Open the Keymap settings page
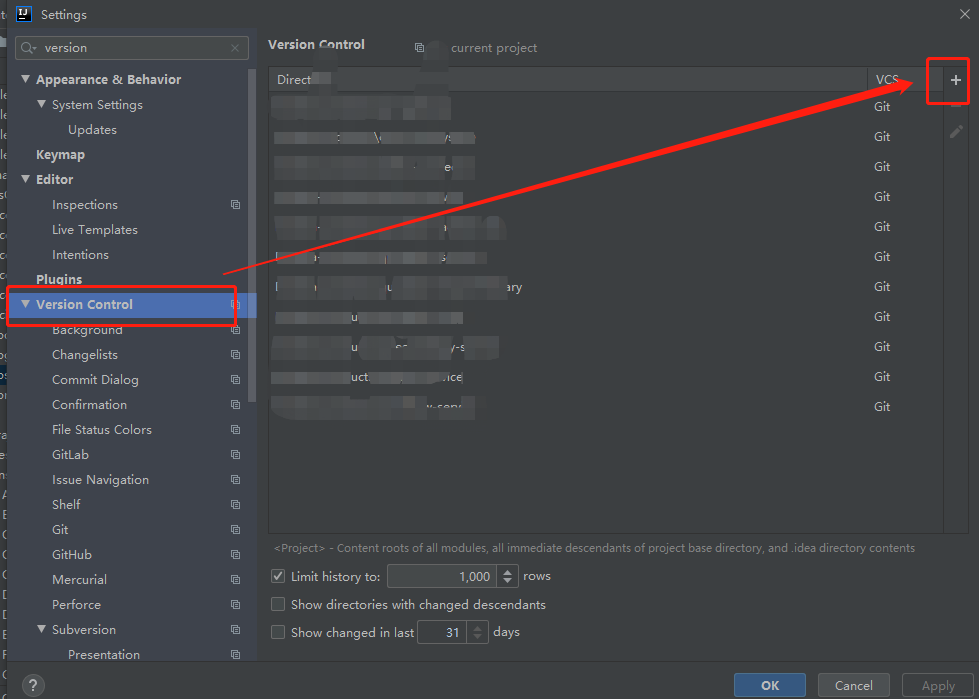 click(x=61, y=155)
